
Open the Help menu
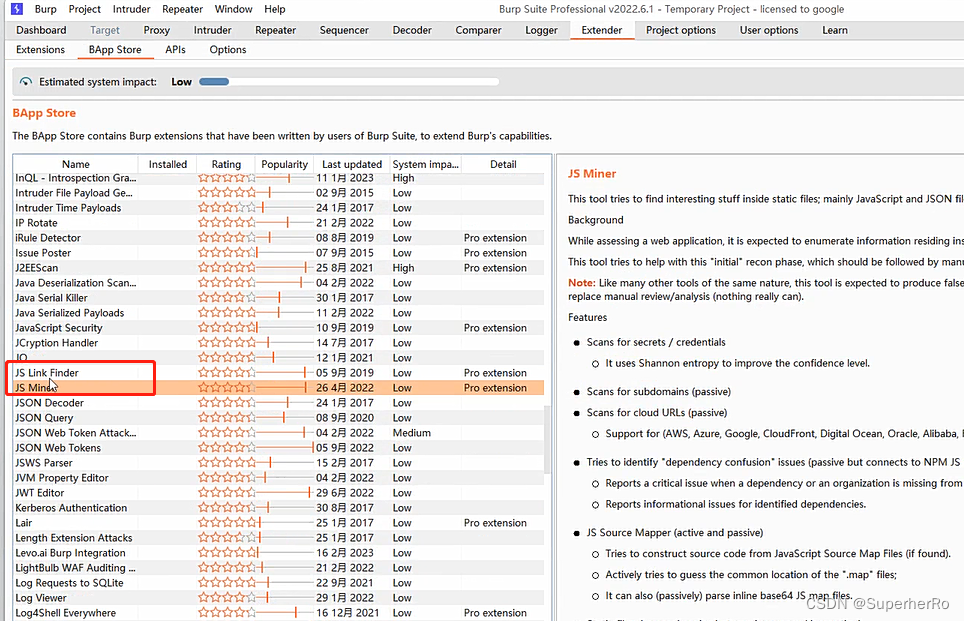point(275,9)
